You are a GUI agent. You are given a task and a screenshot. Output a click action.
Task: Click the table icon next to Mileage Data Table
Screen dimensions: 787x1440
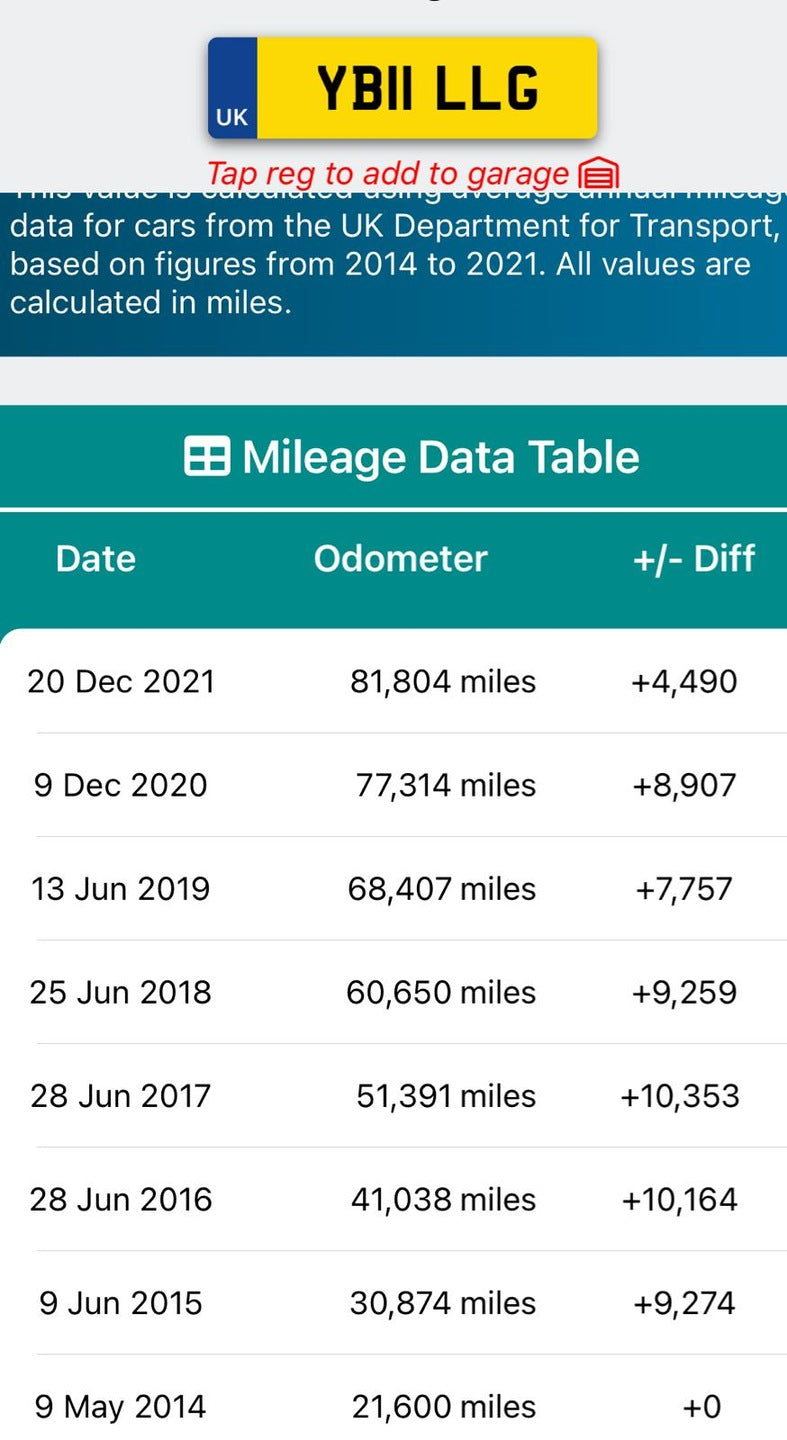click(207, 457)
